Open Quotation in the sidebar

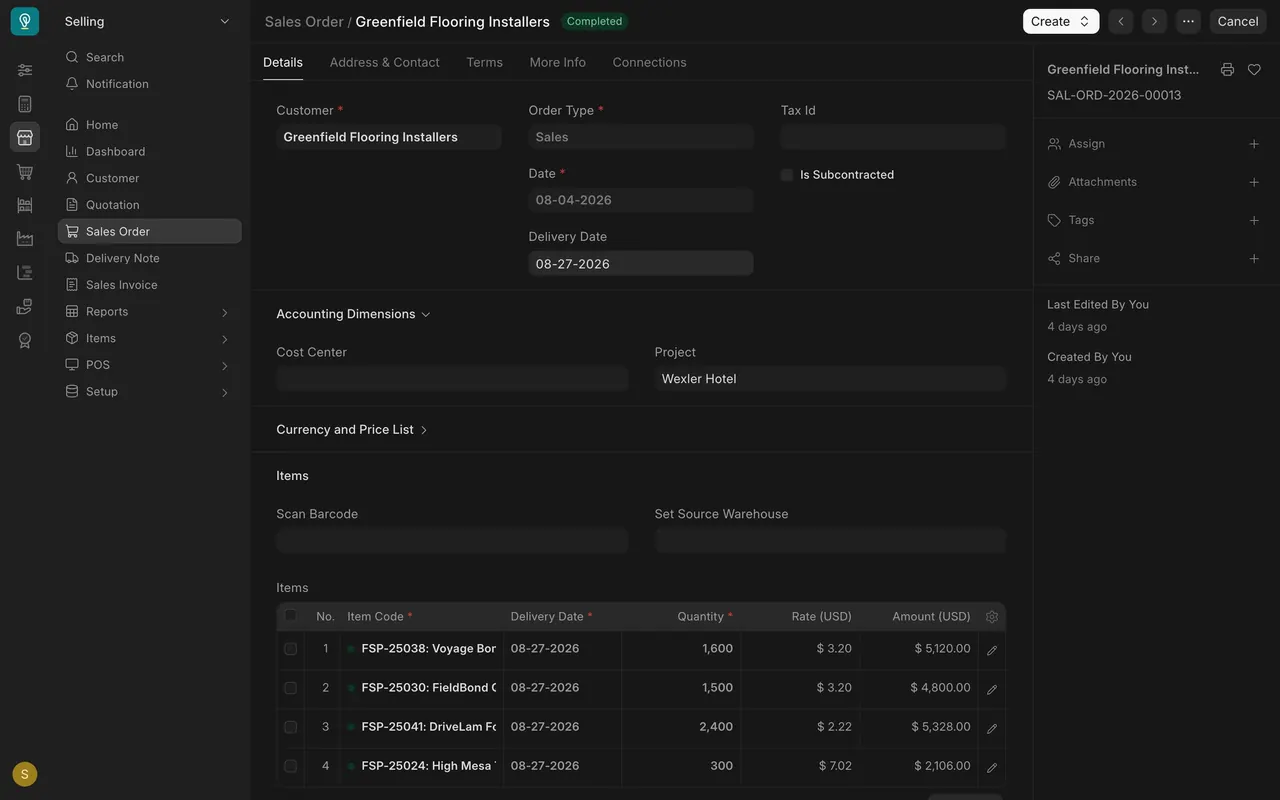[x=149, y=205]
